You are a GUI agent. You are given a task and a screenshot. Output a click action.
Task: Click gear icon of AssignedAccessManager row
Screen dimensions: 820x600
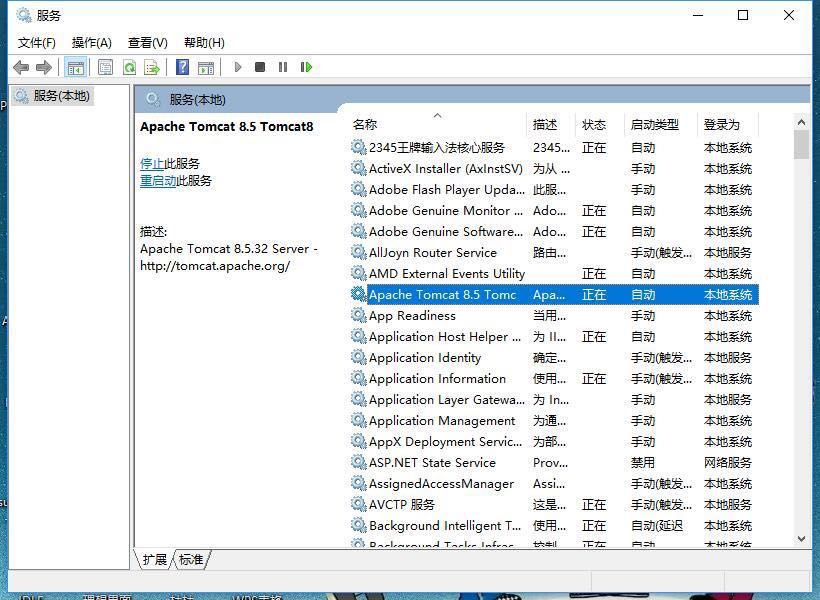pyautogui.click(x=358, y=483)
